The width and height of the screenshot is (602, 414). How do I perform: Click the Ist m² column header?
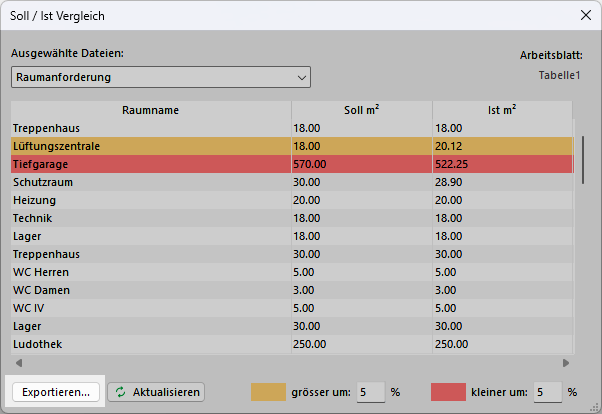tap(501, 109)
